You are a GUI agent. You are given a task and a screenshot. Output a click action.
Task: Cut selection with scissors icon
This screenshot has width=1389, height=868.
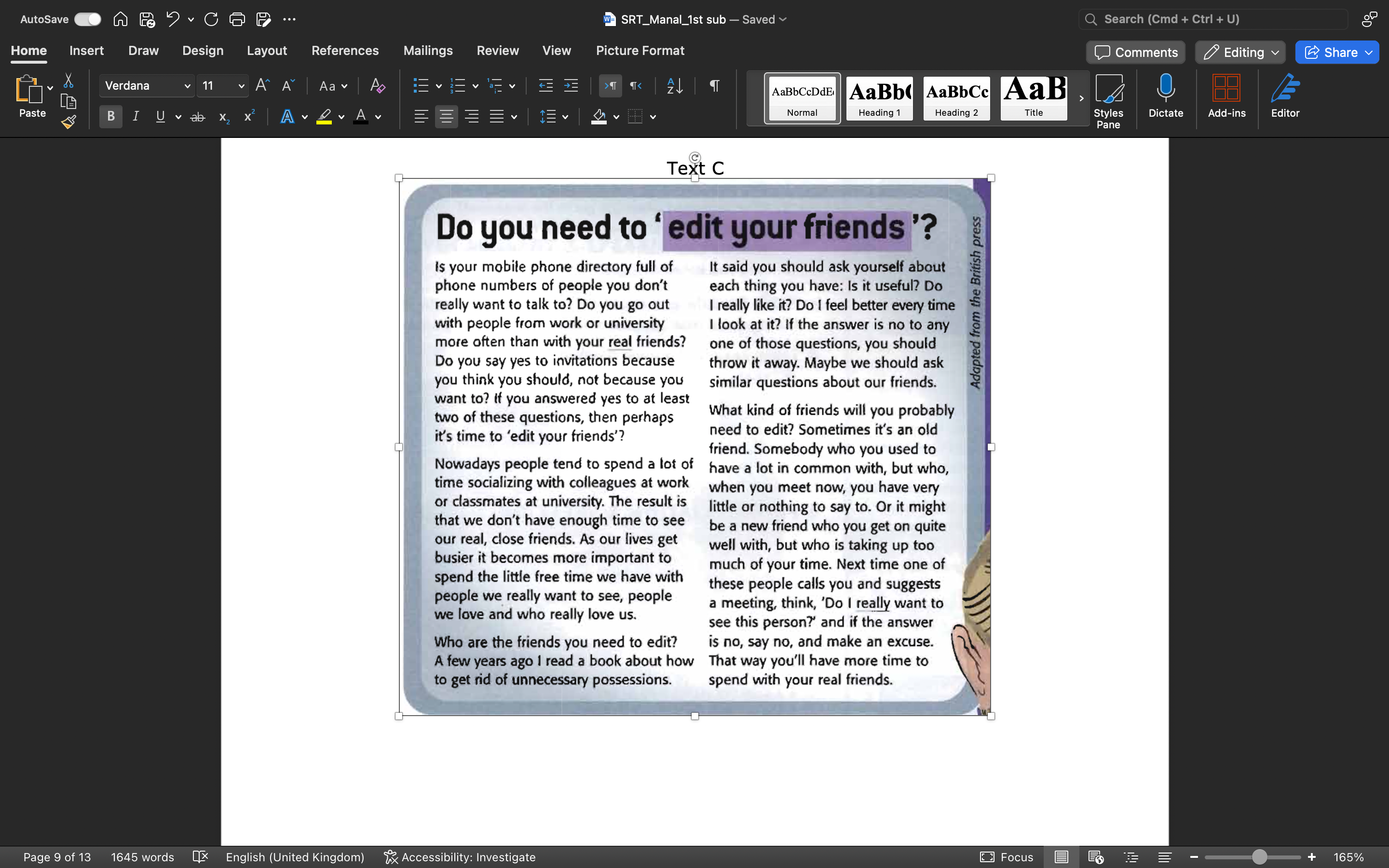(x=68, y=81)
